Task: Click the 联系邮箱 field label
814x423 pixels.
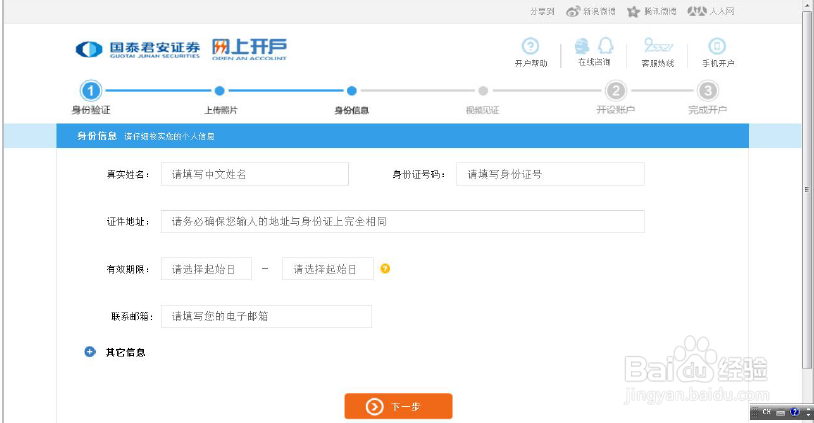Action: click(x=132, y=316)
